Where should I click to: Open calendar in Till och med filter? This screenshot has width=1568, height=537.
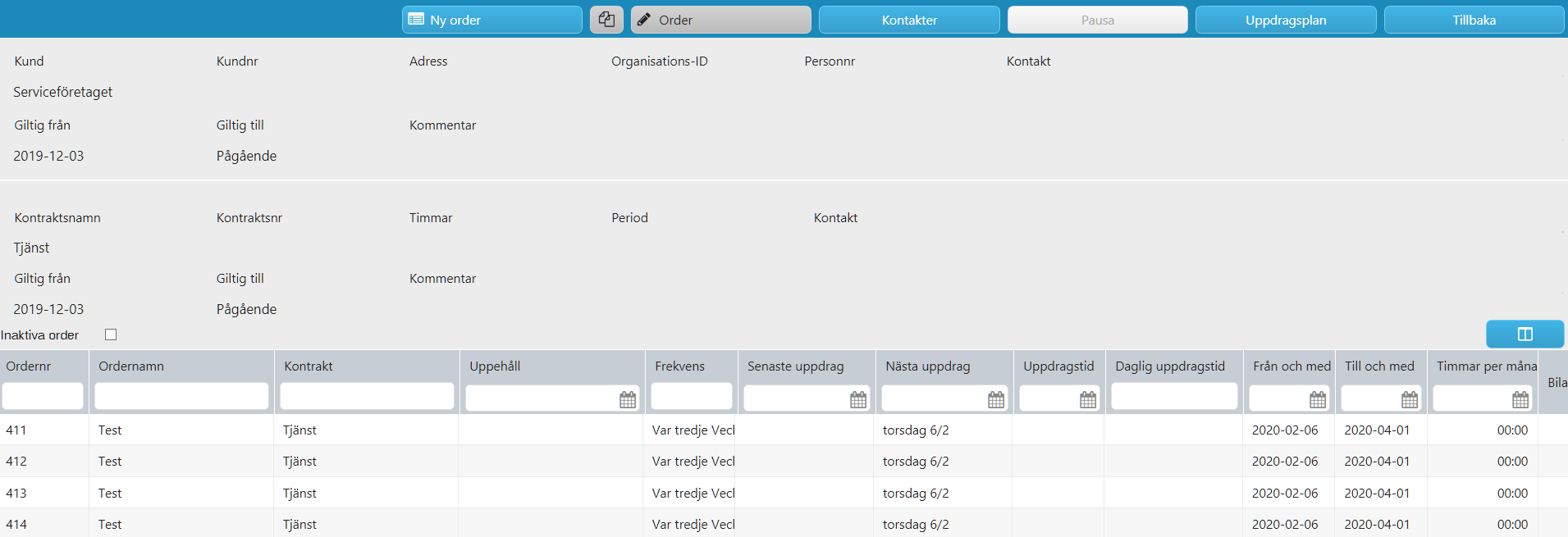pyautogui.click(x=1410, y=399)
